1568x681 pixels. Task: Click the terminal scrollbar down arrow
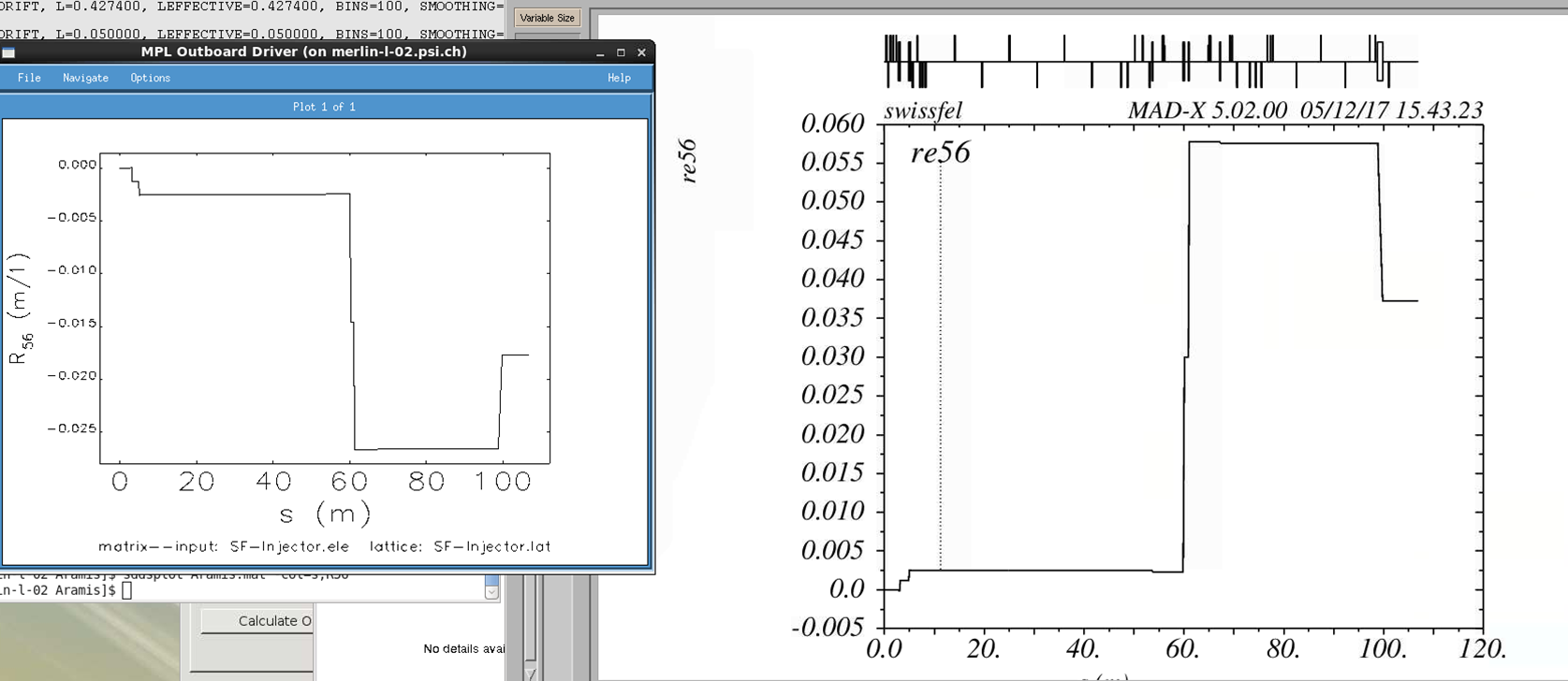[492, 591]
